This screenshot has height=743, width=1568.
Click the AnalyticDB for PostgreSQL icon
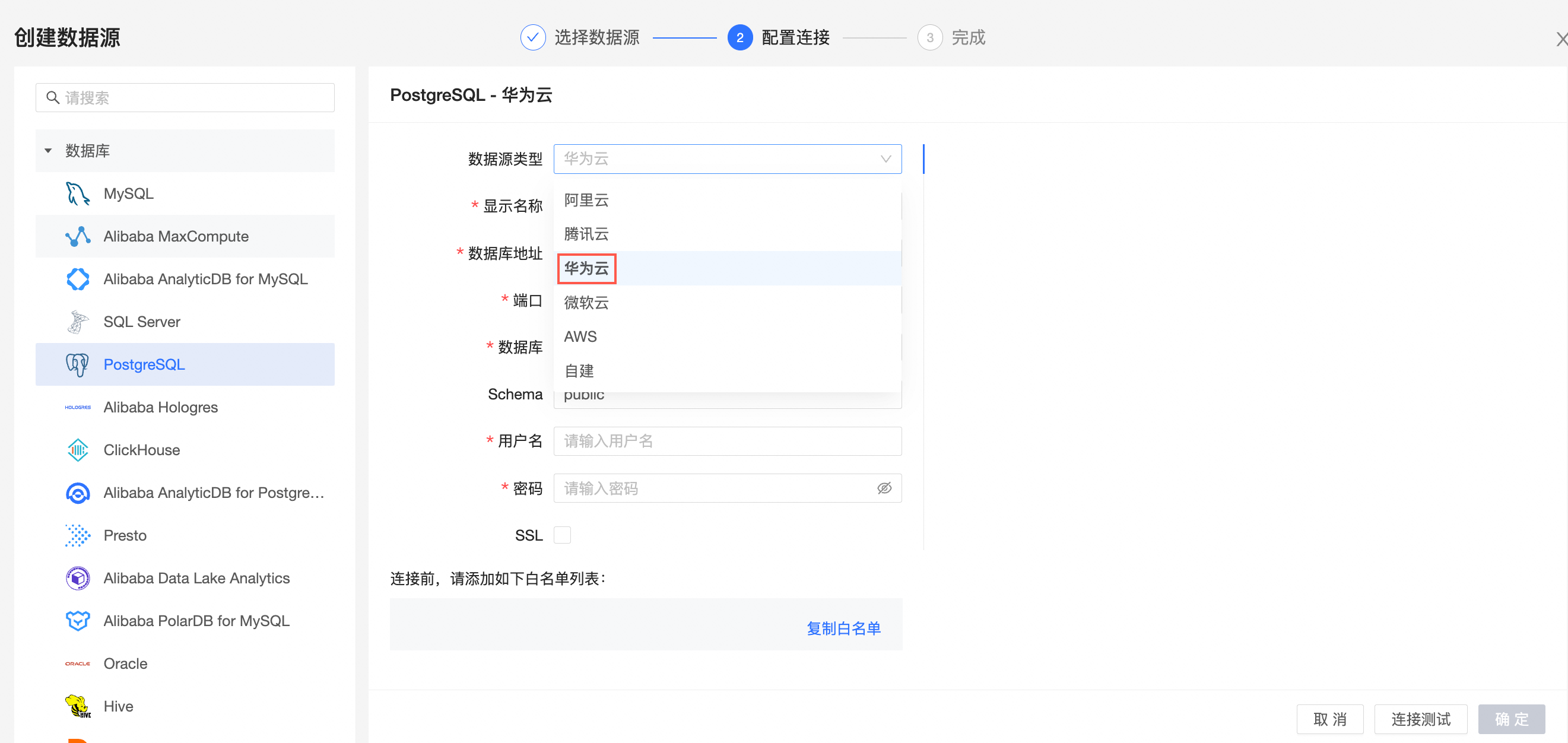click(x=77, y=493)
